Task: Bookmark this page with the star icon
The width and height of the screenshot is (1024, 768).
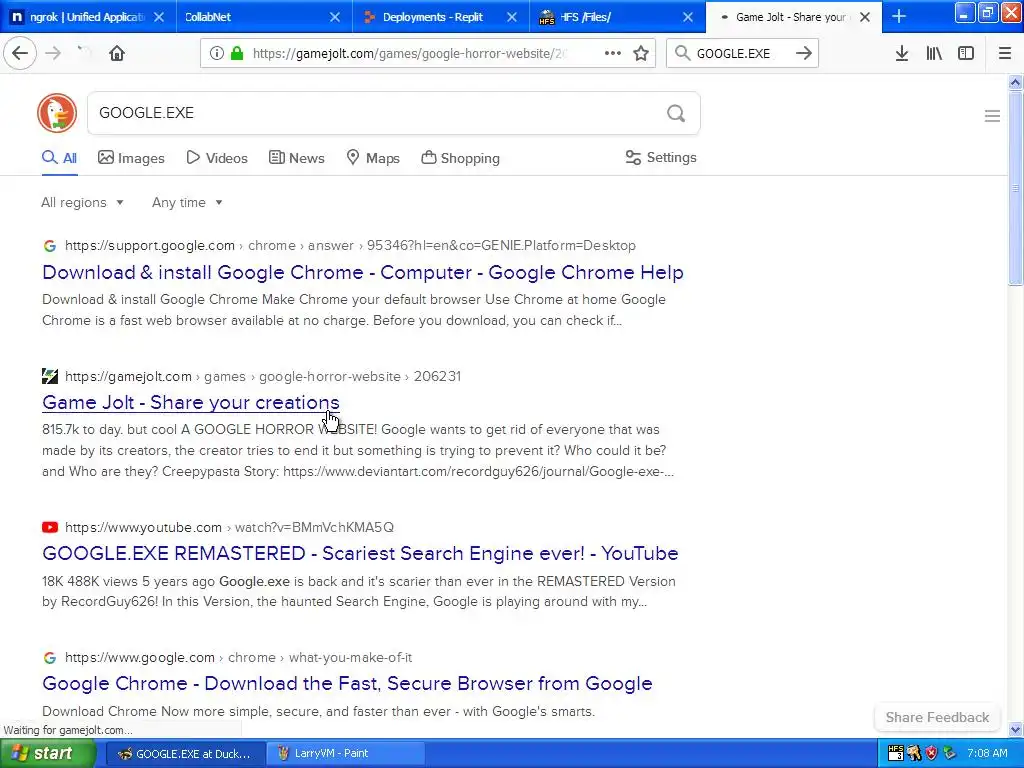Action: (641, 53)
